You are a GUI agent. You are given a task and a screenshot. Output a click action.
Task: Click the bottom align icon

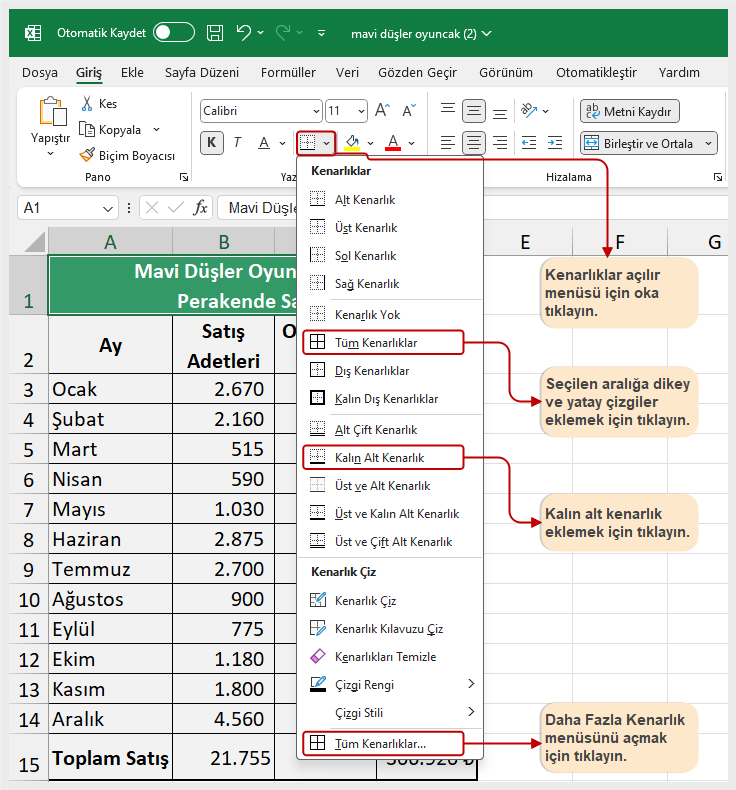tap(500, 112)
